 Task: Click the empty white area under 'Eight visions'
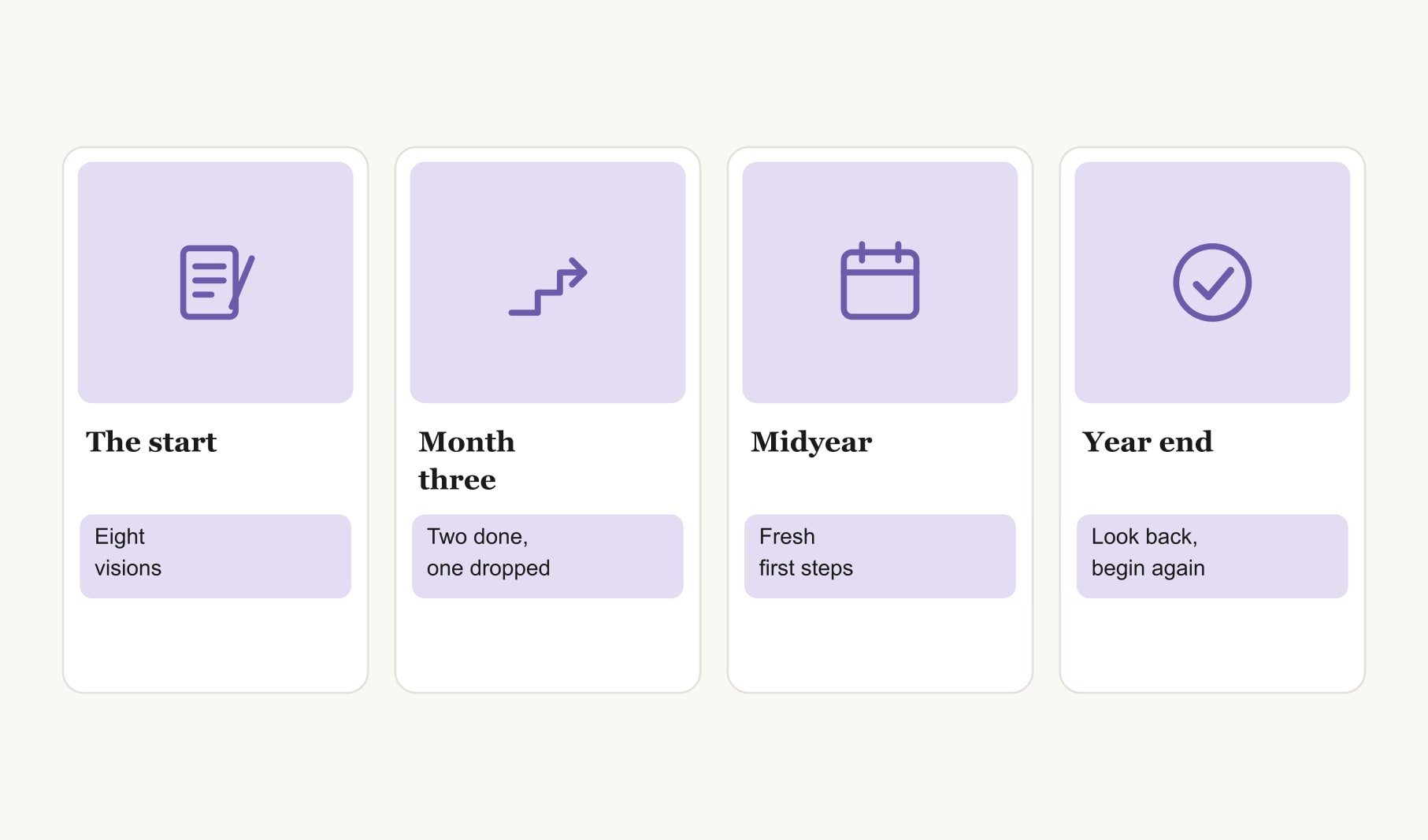click(215, 644)
